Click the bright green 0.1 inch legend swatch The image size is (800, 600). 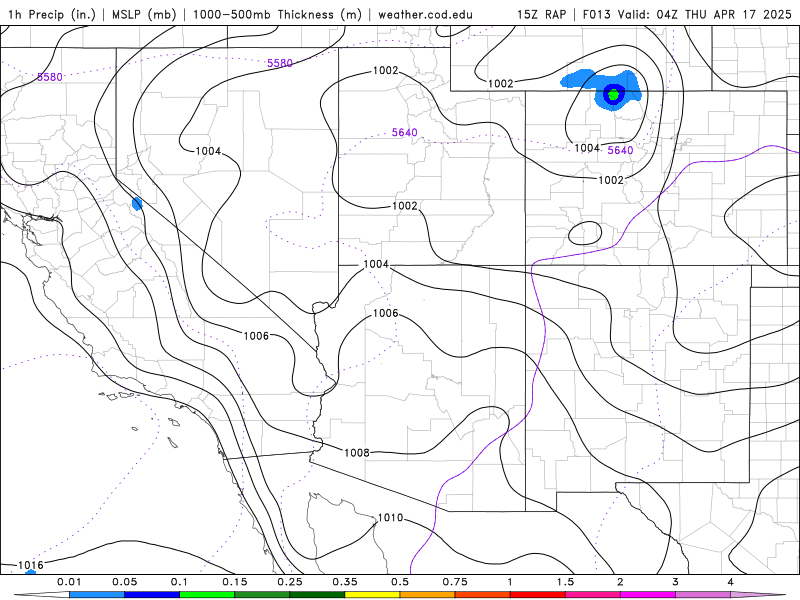(207, 595)
